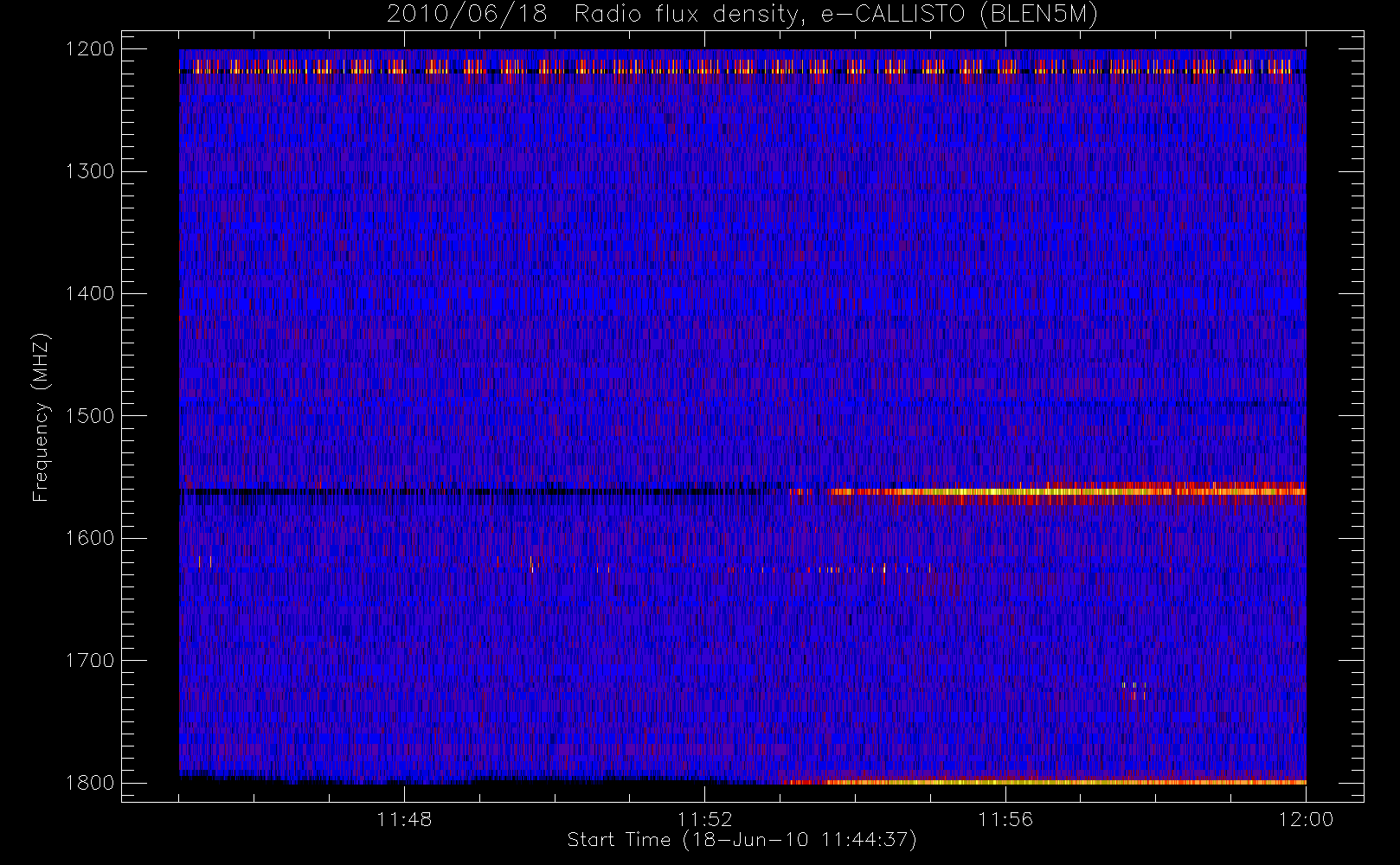Click the 11:48 time tick label
The width and height of the screenshot is (1400, 865).
click(x=404, y=819)
